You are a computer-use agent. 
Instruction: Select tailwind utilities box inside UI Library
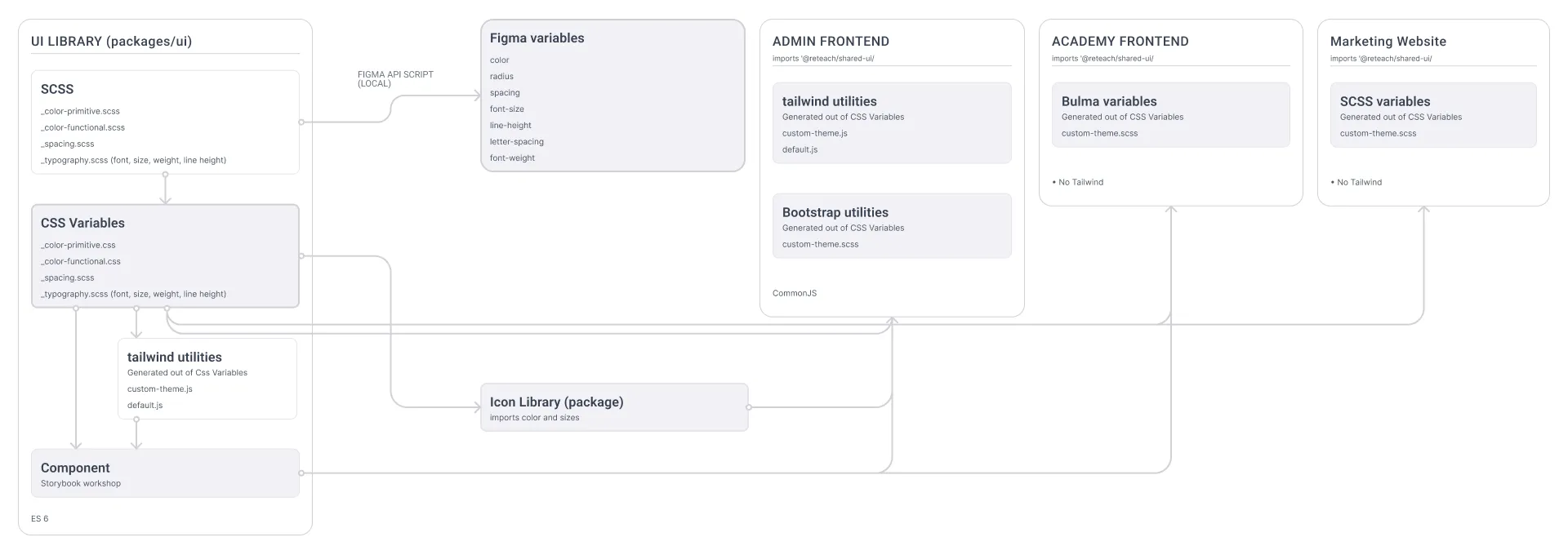click(x=207, y=379)
